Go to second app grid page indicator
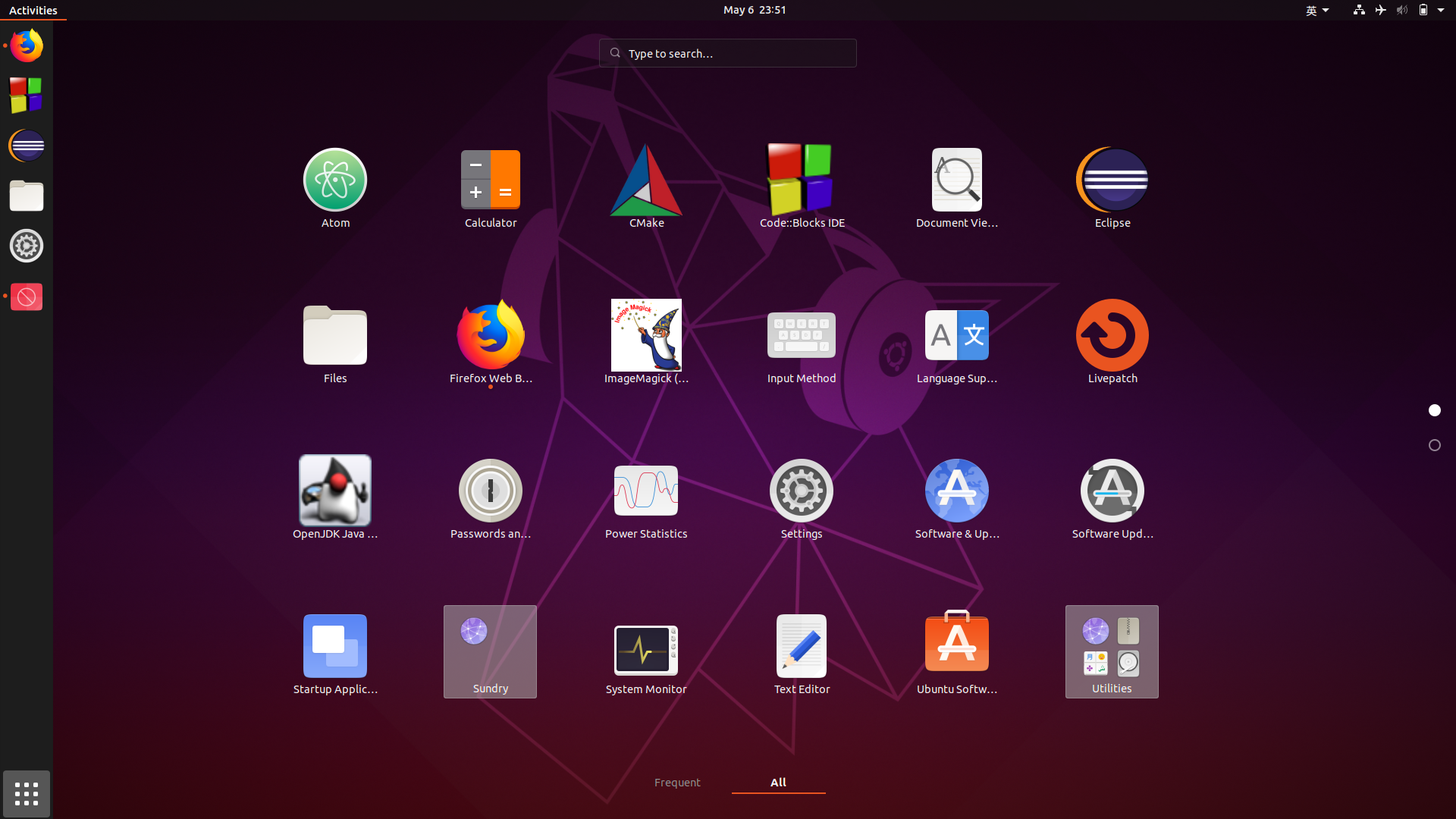The height and width of the screenshot is (819, 1456). tap(1435, 445)
